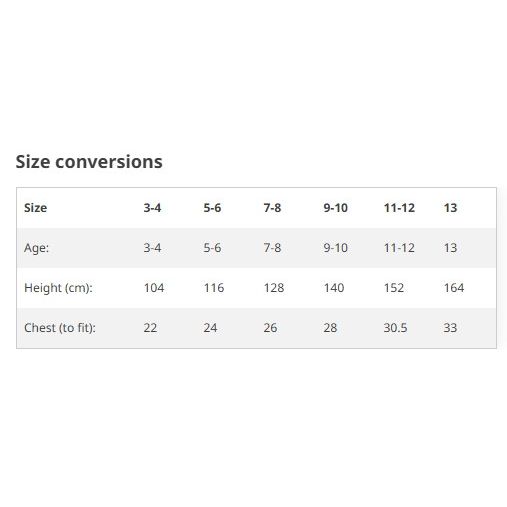Click chest value 26
Viewport: 507px width, 507px height.
270,328
